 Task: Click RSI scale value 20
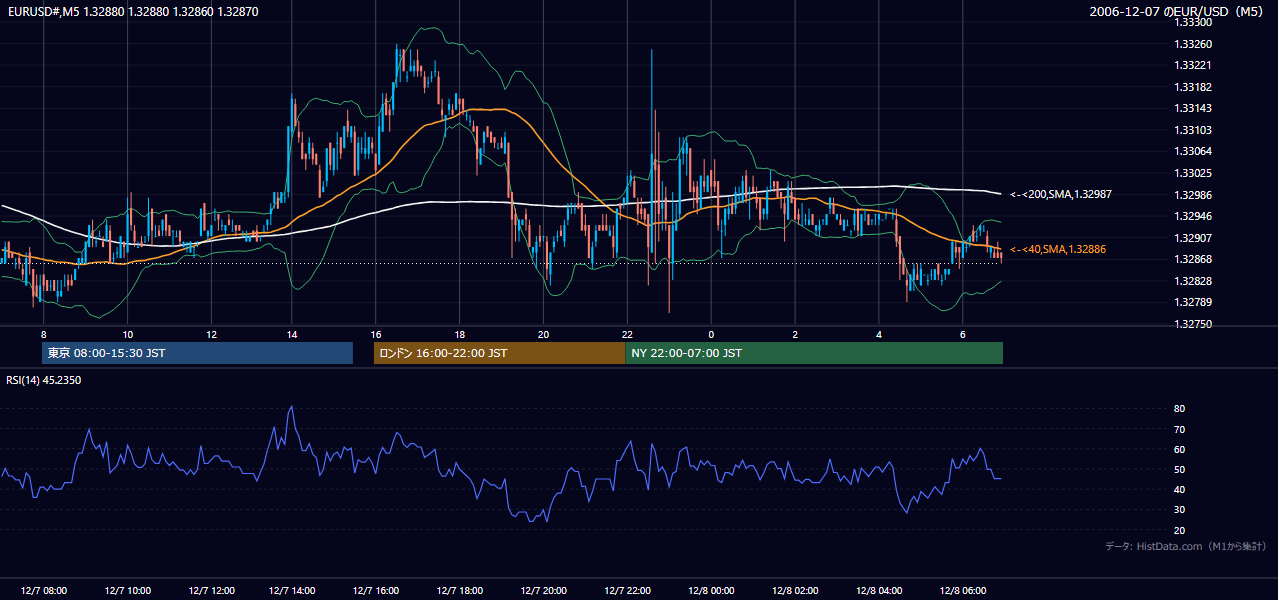click(x=1180, y=530)
